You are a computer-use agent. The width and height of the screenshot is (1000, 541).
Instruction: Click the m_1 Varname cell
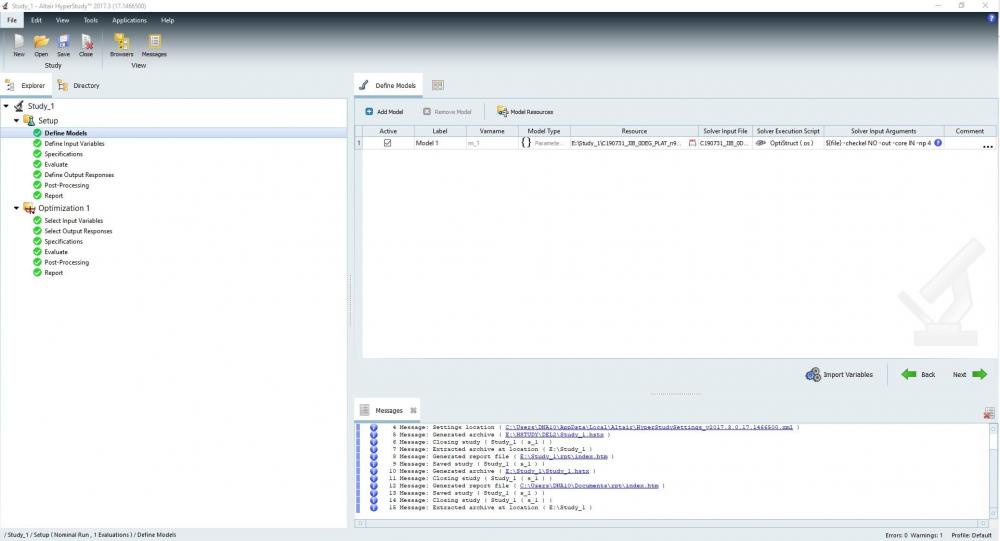point(492,143)
